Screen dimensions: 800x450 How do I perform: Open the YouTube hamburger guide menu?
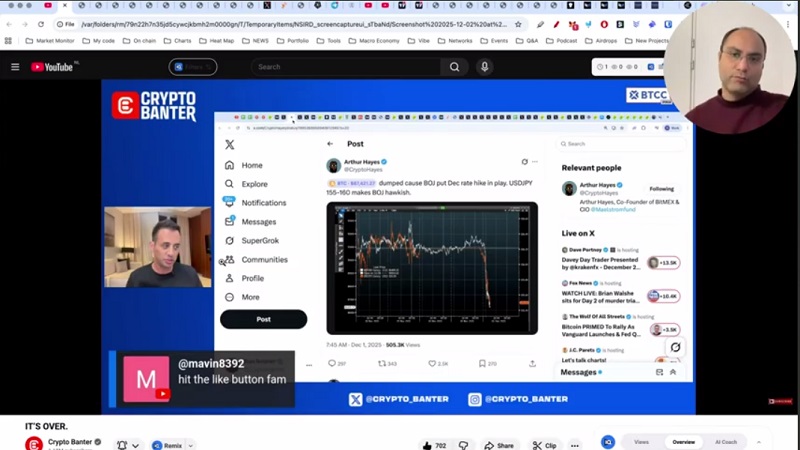point(15,67)
